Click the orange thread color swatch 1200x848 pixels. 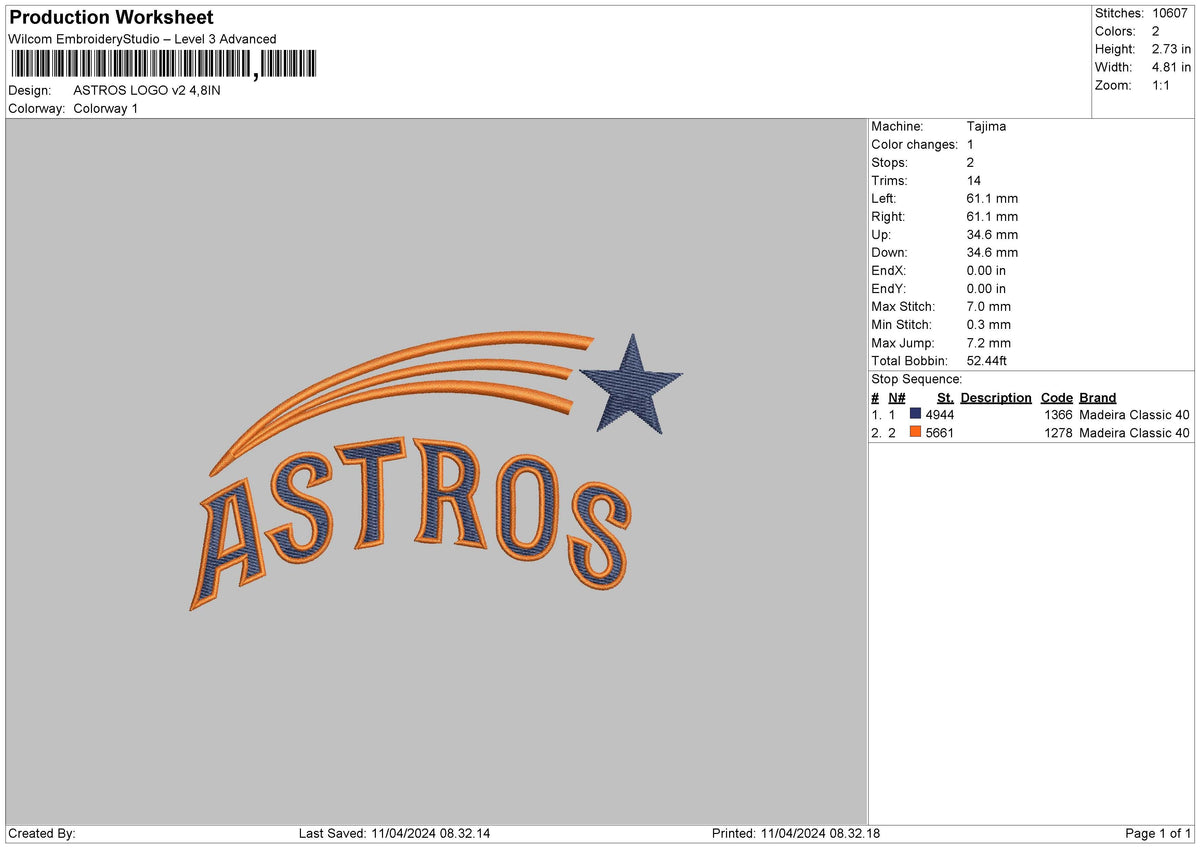tap(915, 432)
